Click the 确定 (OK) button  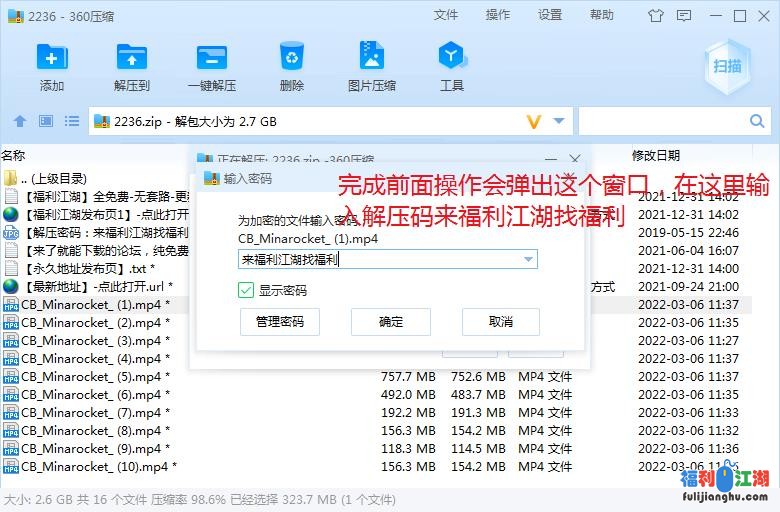(x=391, y=322)
